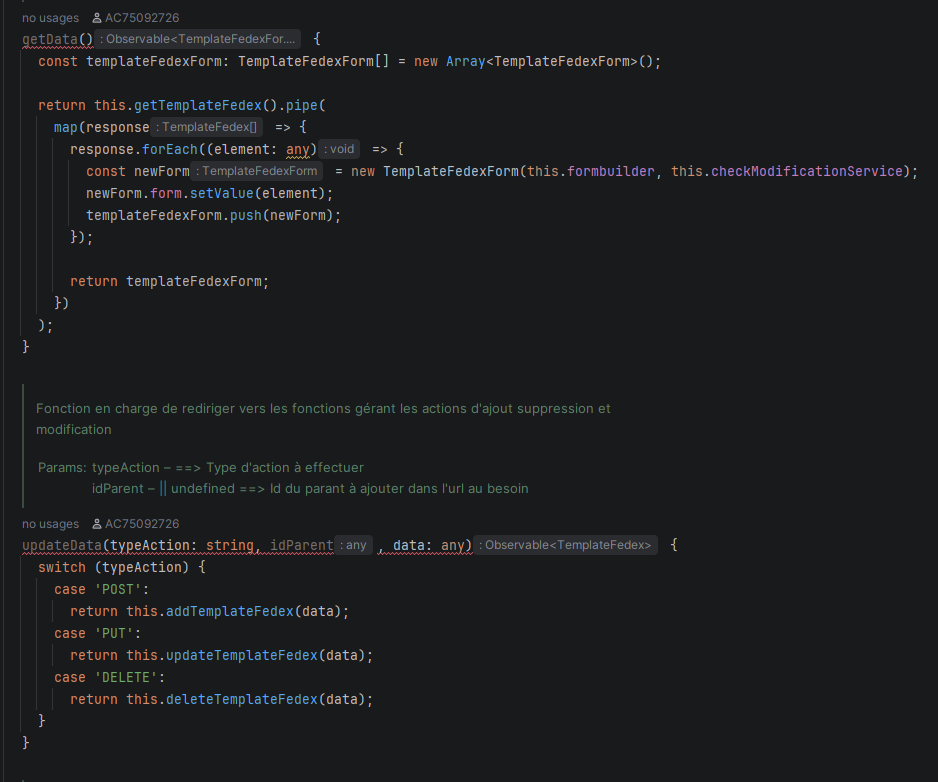Click the TemplateFedex[] inlay hint after response
The height and width of the screenshot is (782, 938).
208,127
